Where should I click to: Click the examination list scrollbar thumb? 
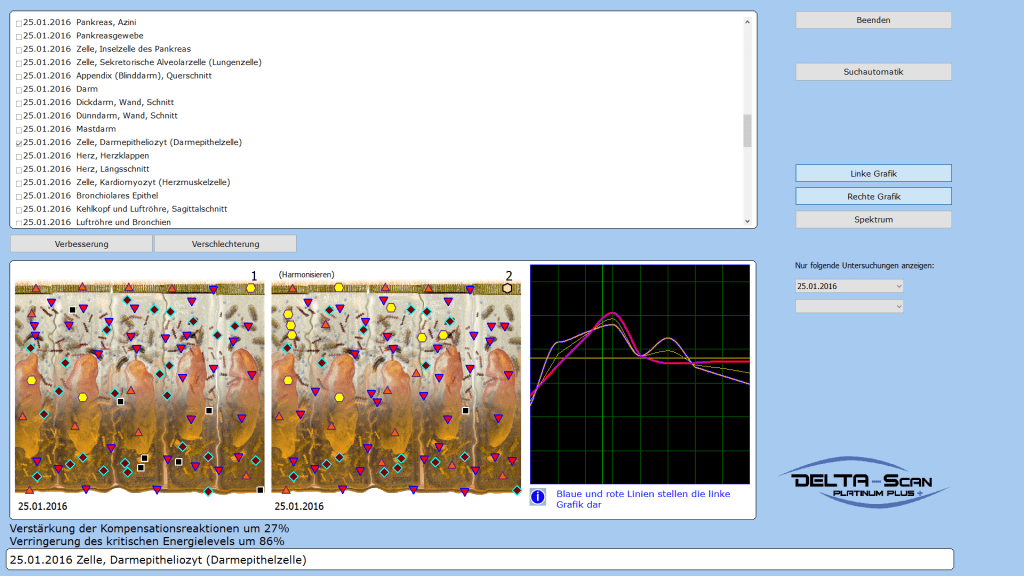coord(747,130)
